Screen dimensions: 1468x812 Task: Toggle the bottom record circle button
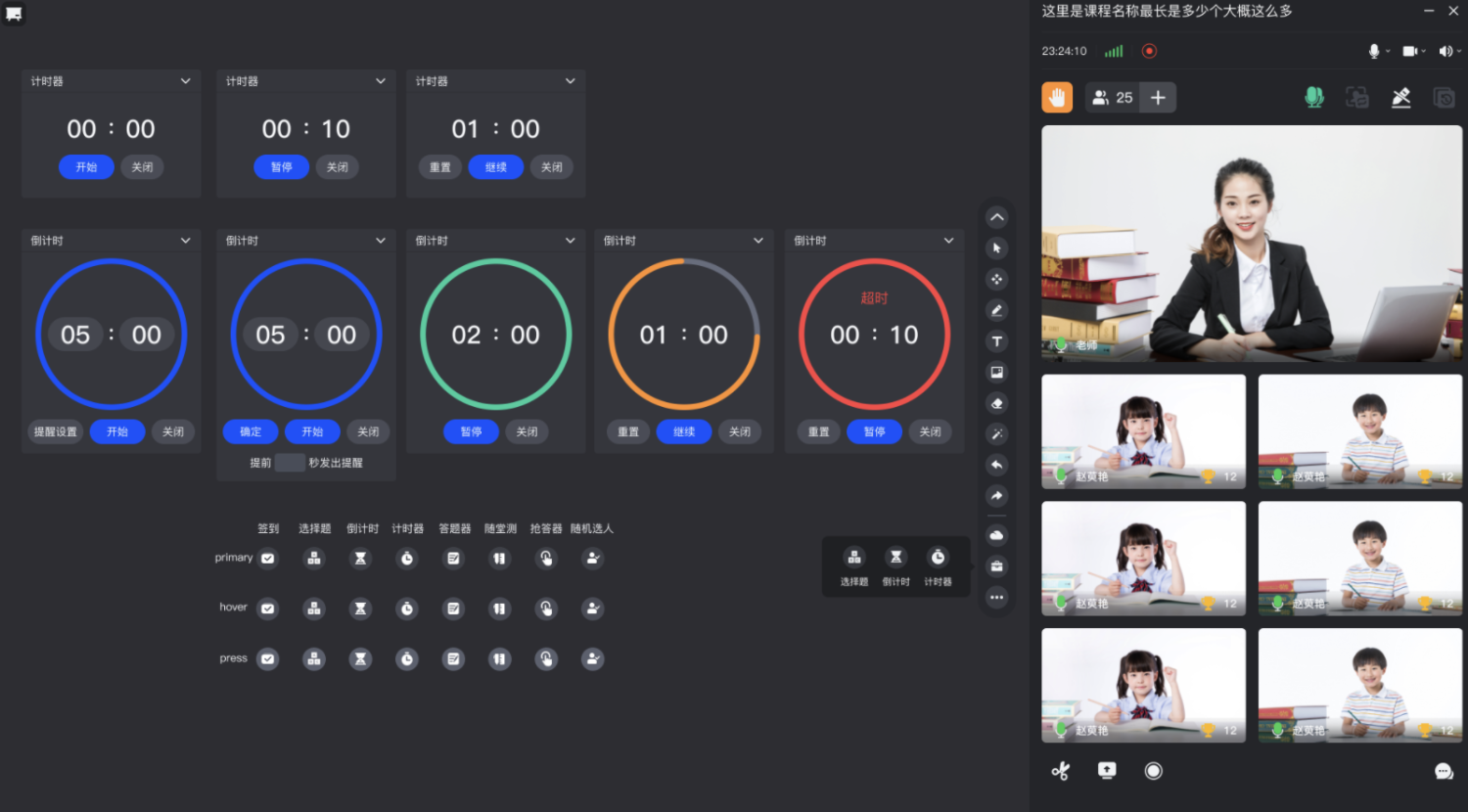pyautogui.click(x=1154, y=771)
